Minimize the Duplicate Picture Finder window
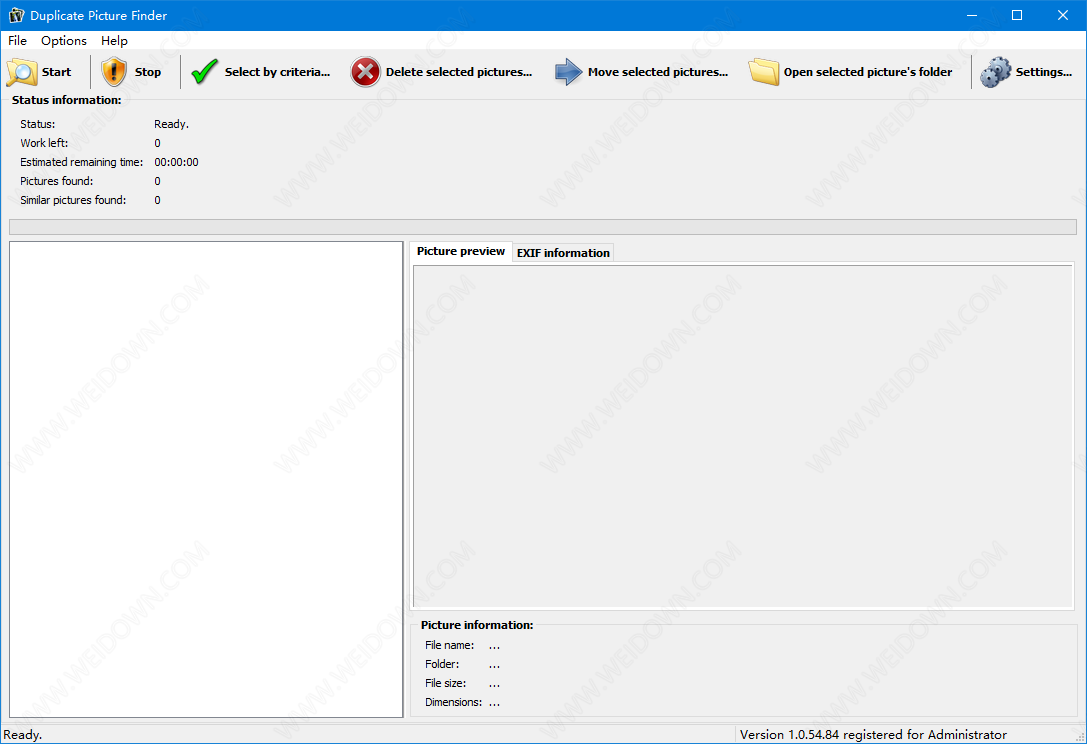 [x=971, y=15]
